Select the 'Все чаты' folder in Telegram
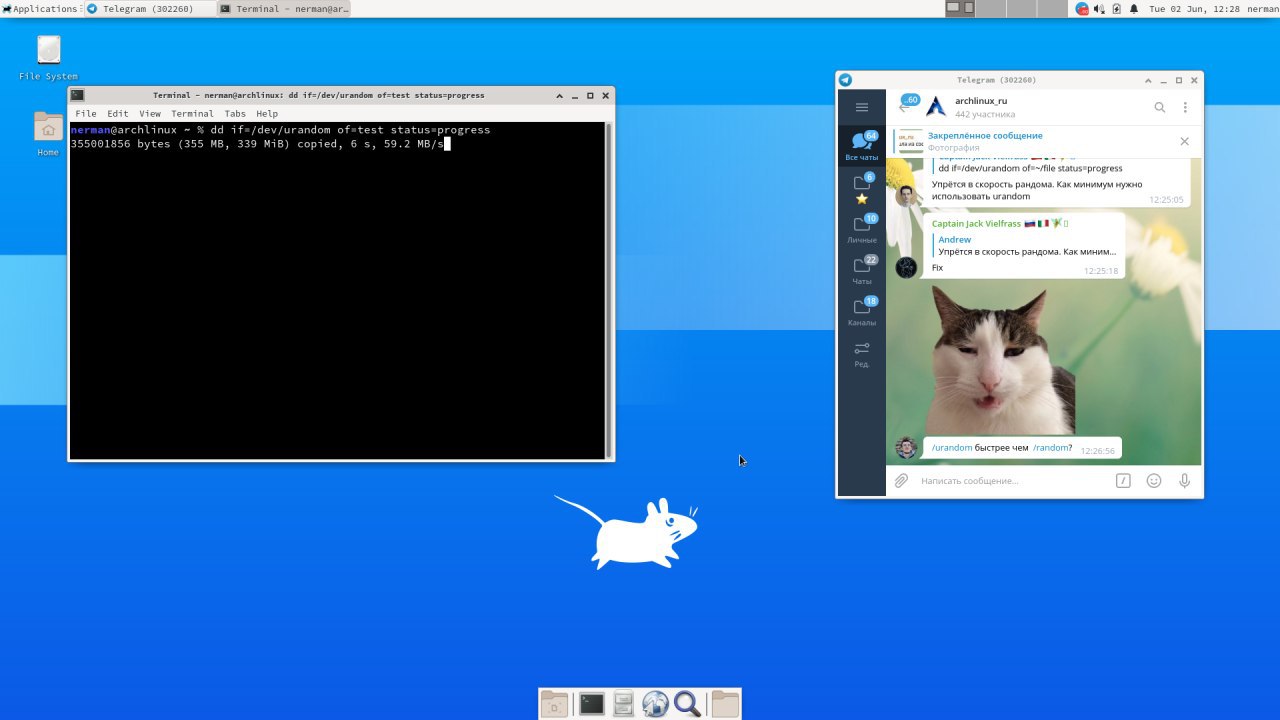The width and height of the screenshot is (1280, 720). tap(862, 146)
